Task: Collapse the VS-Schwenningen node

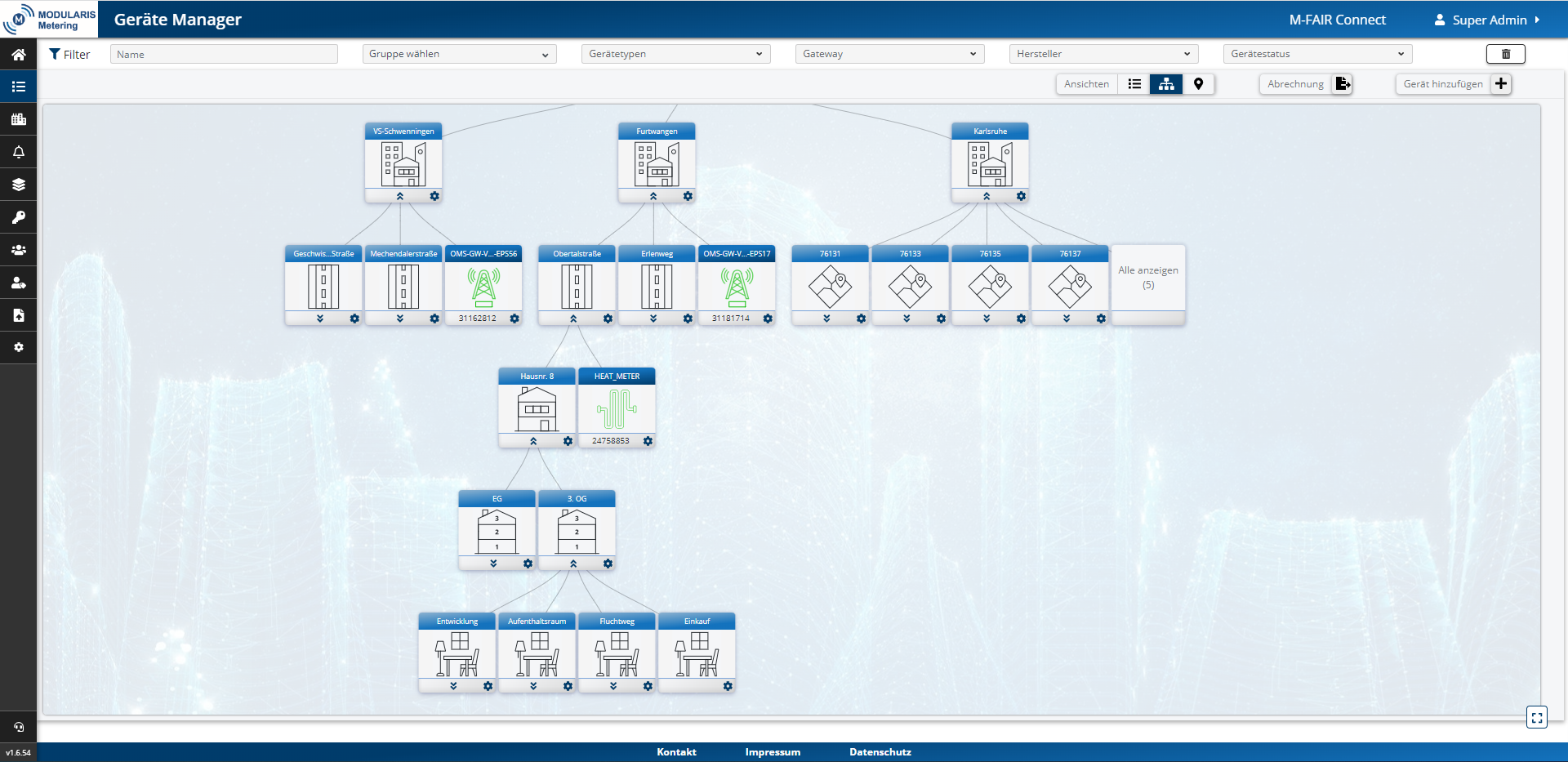Action: pos(400,196)
